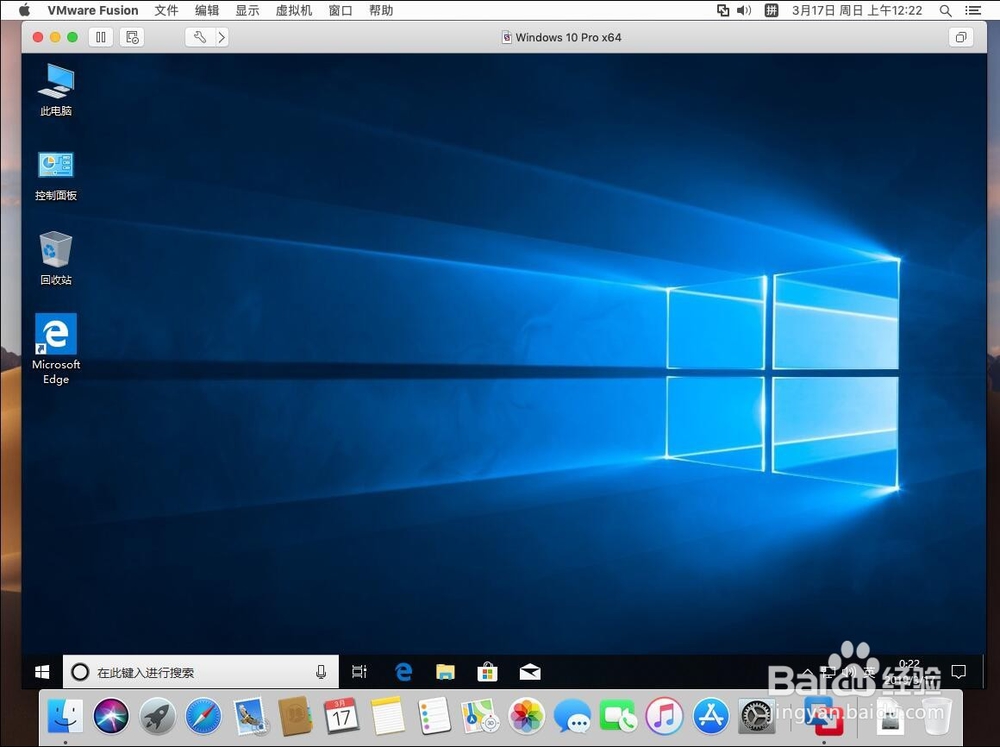Open Photos in the Dock
1000x747 pixels.
coord(526,715)
